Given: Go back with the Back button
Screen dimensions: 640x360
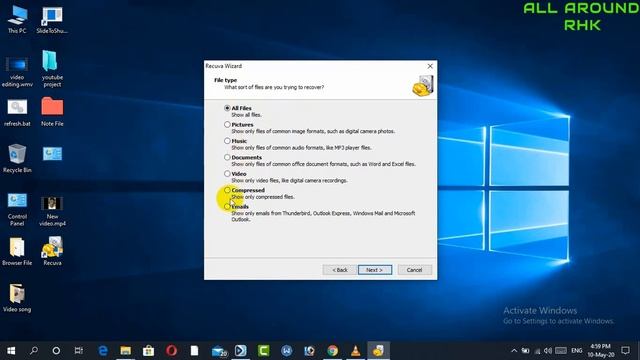Looking at the screenshot, I should 340,270.
